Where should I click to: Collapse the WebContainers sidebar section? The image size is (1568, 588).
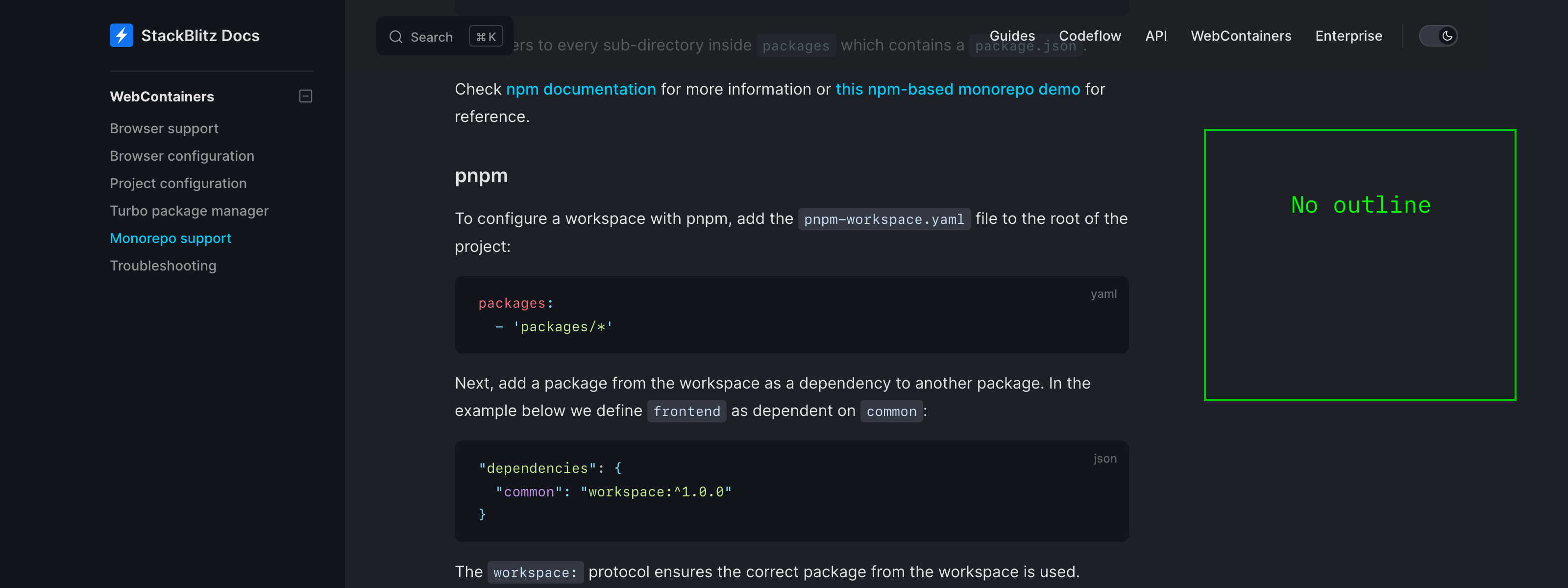point(306,96)
